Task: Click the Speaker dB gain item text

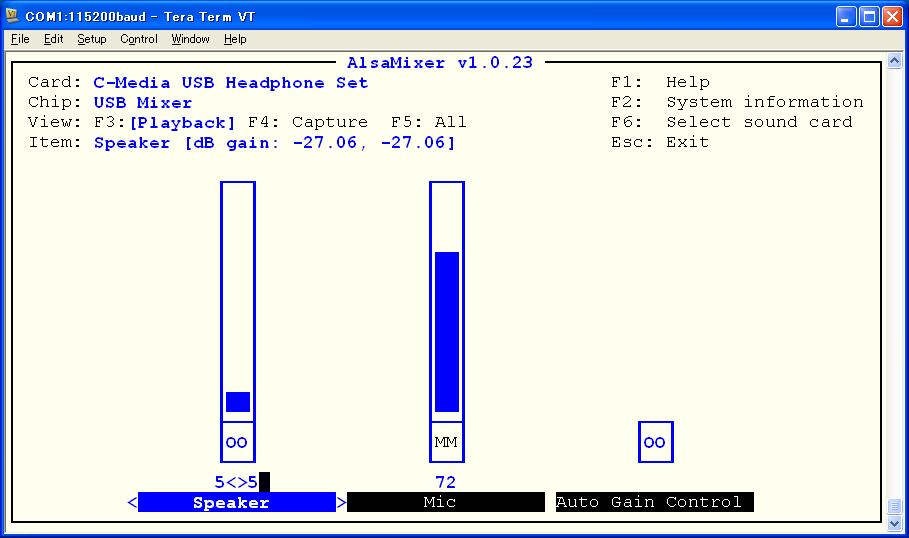Action: [x=275, y=143]
